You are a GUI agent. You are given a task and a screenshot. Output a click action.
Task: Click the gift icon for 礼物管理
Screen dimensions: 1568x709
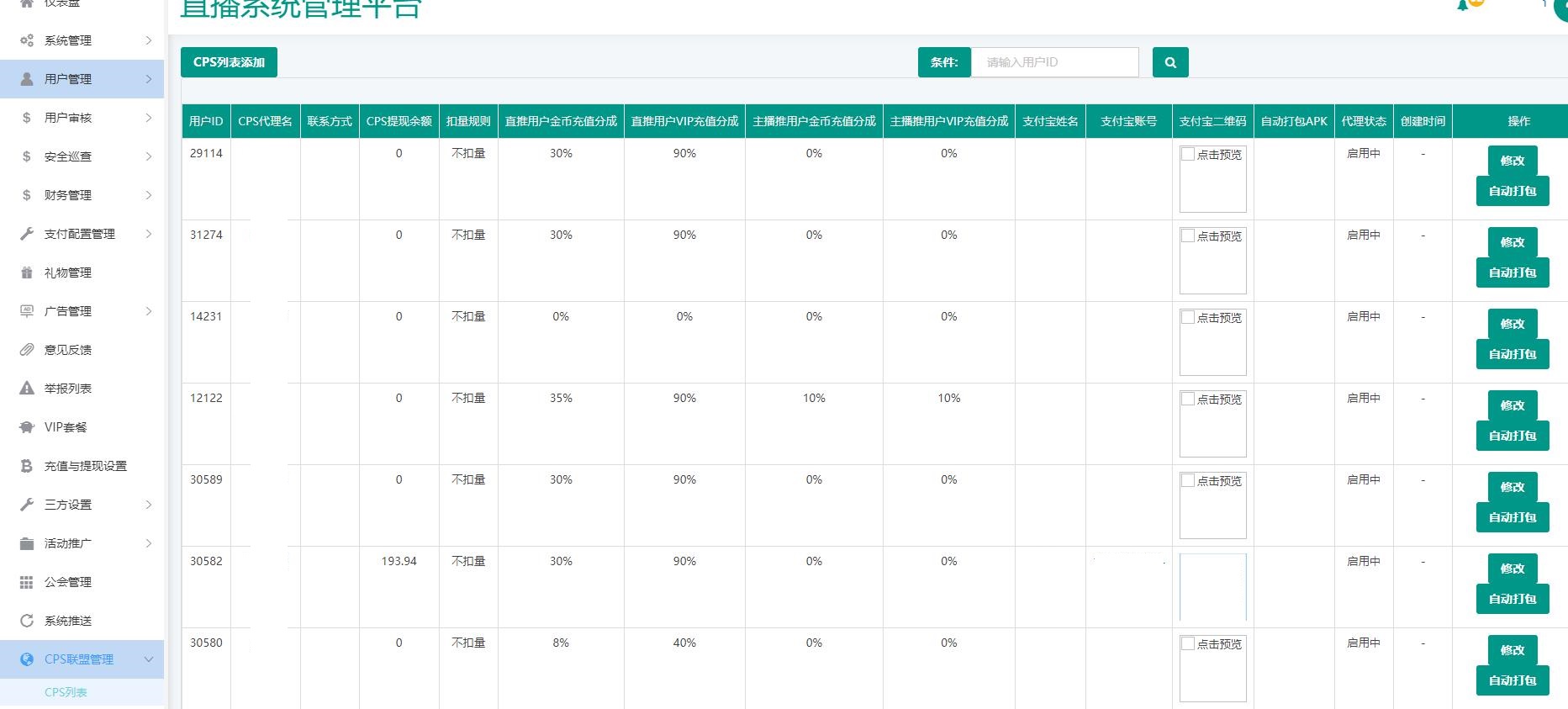27,272
